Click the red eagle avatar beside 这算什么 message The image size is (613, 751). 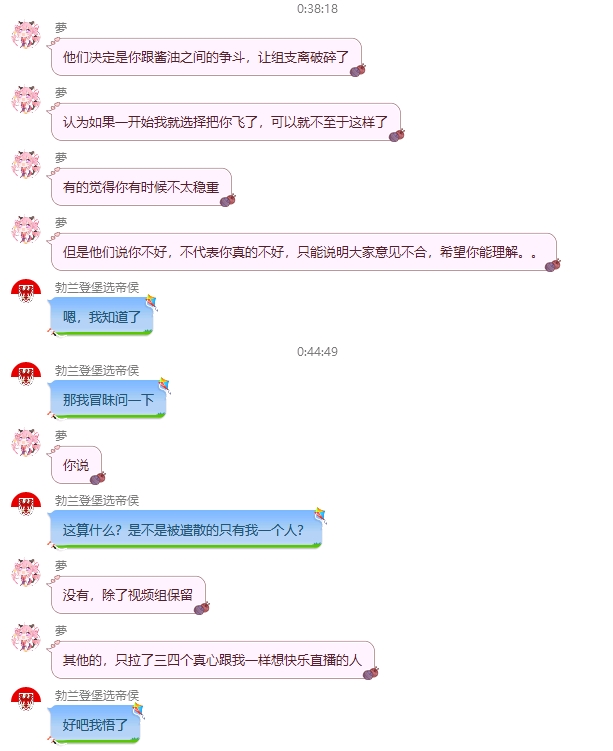coord(26,504)
